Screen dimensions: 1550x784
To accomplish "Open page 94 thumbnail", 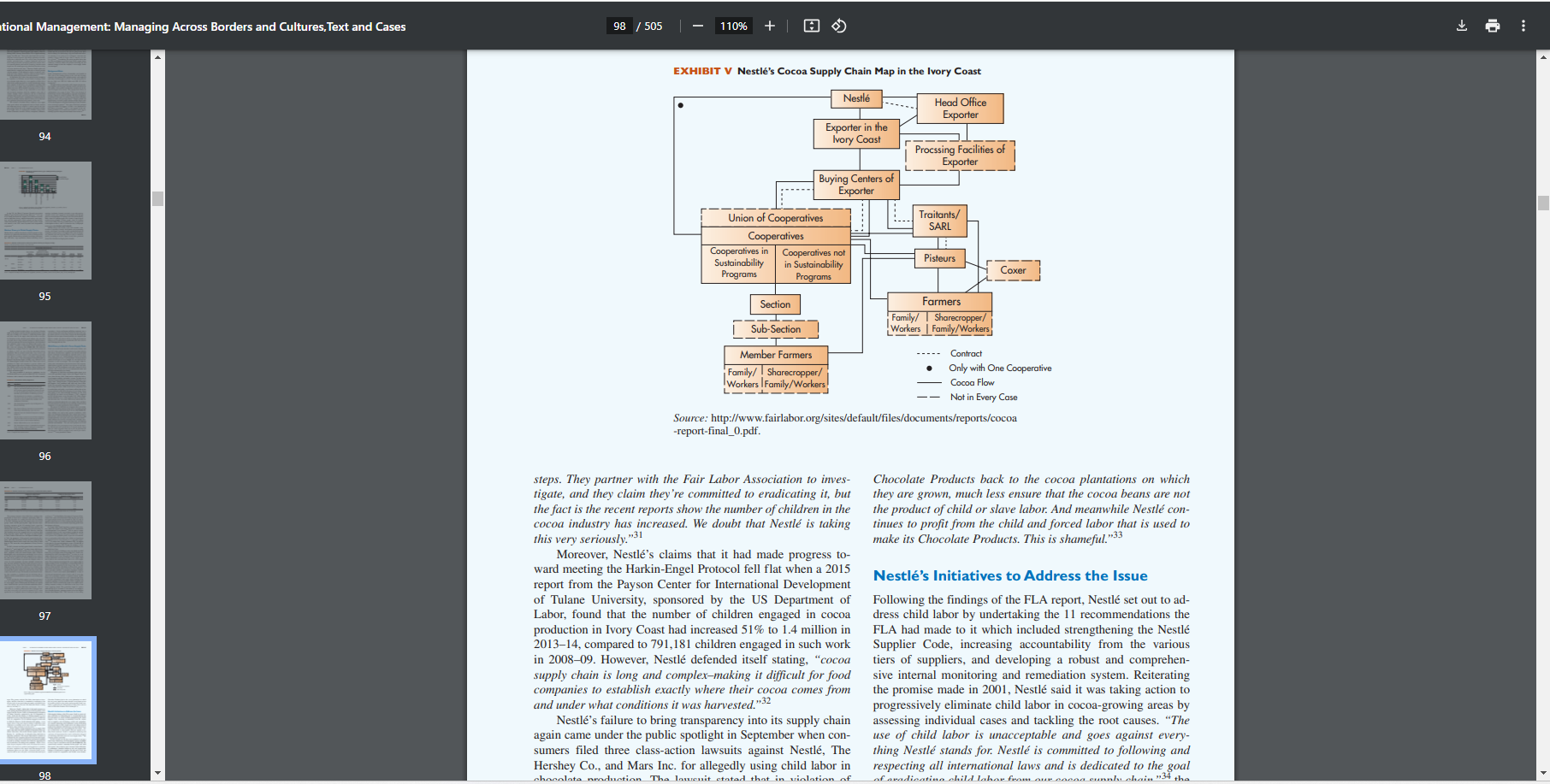I will tap(45, 85).
